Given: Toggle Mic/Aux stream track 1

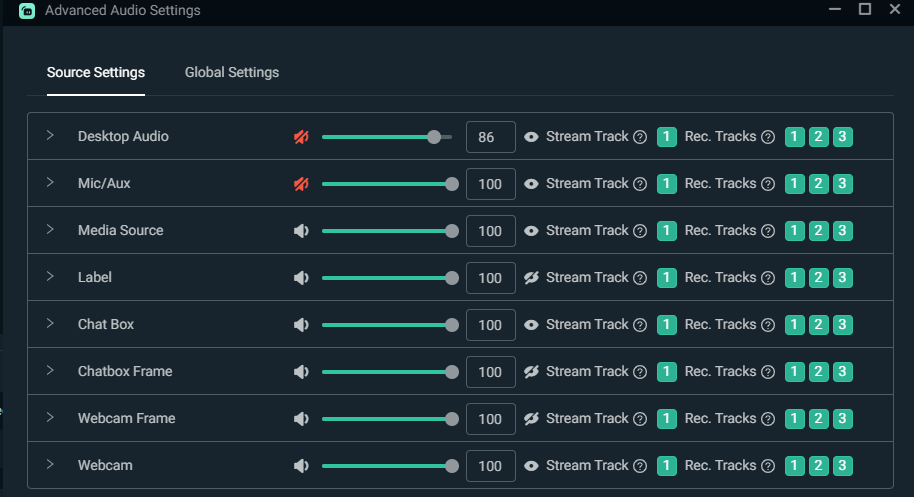Looking at the screenshot, I should coord(667,184).
